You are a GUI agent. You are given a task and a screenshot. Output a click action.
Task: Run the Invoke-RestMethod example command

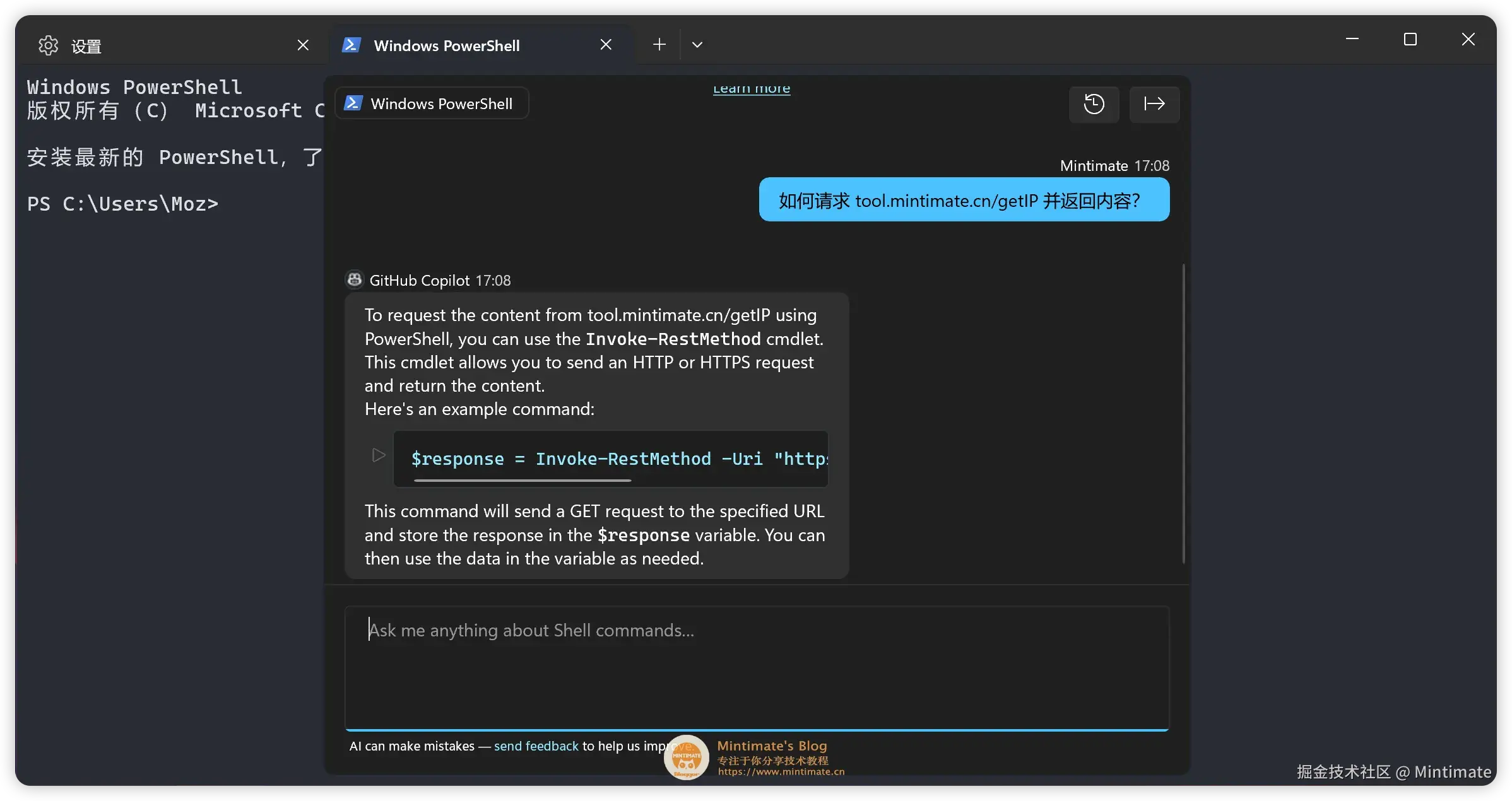[x=378, y=455]
